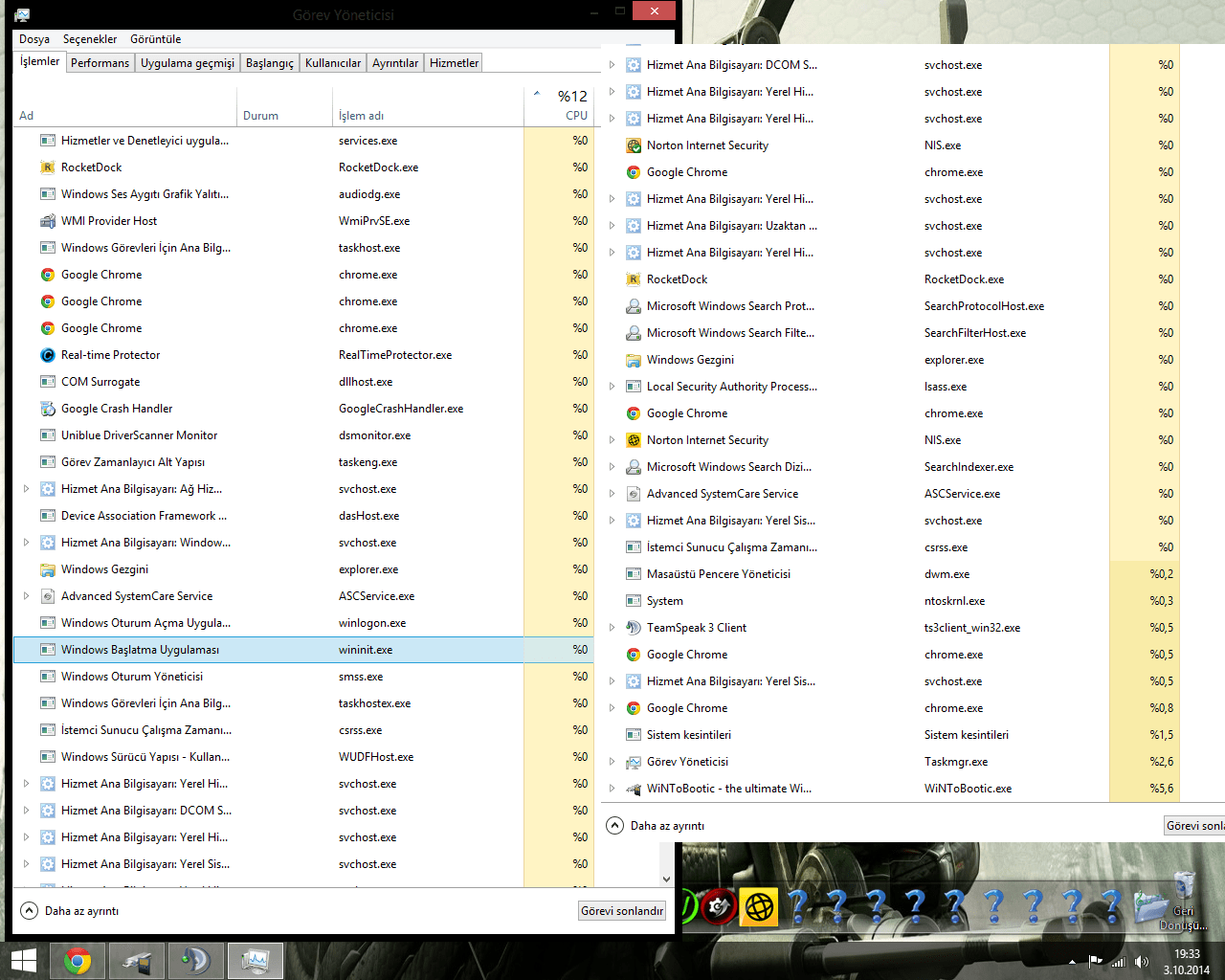Viewport: 1225px width, 980px height.
Task: Click the WiNToBootic process row icon
Action: coord(634,789)
